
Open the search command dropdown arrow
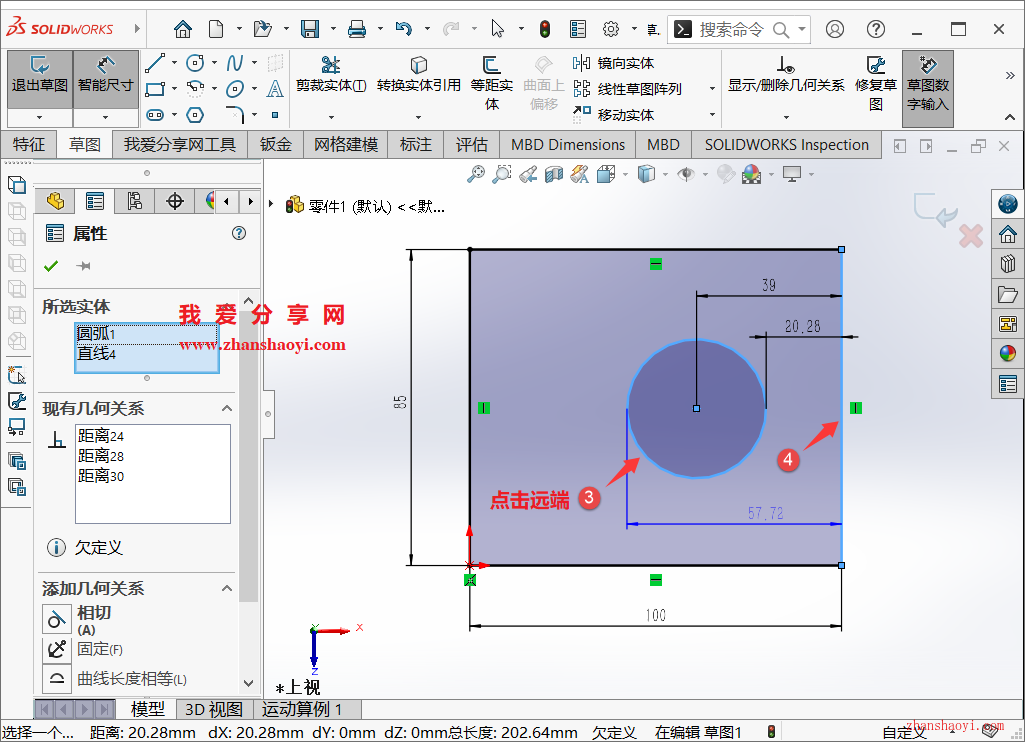pyautogui.click(x=802, y=29)
